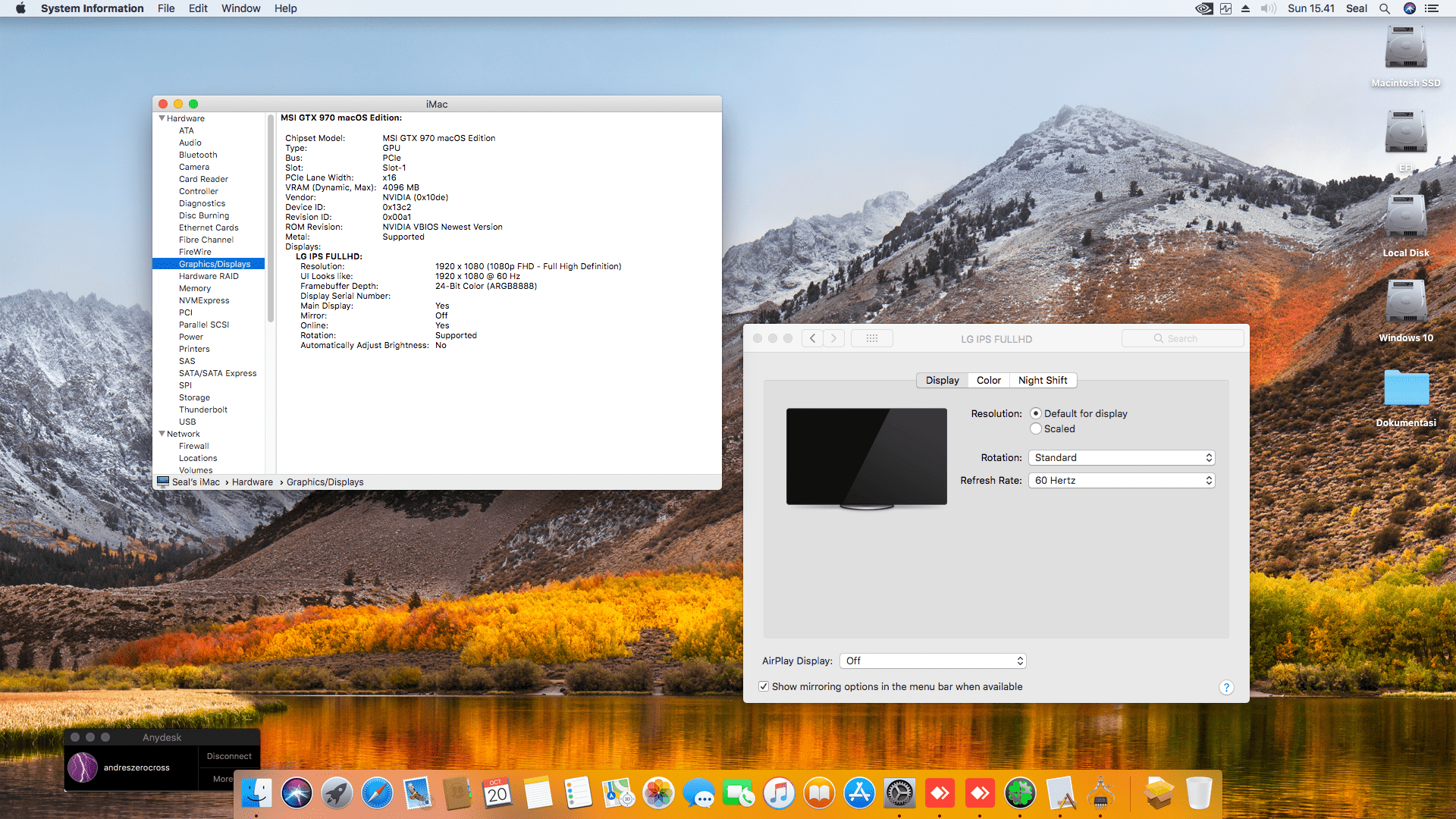Click the Search field in display preferences
Image resolution: width=1456 pixels, height=819 pixels.
1183,338
